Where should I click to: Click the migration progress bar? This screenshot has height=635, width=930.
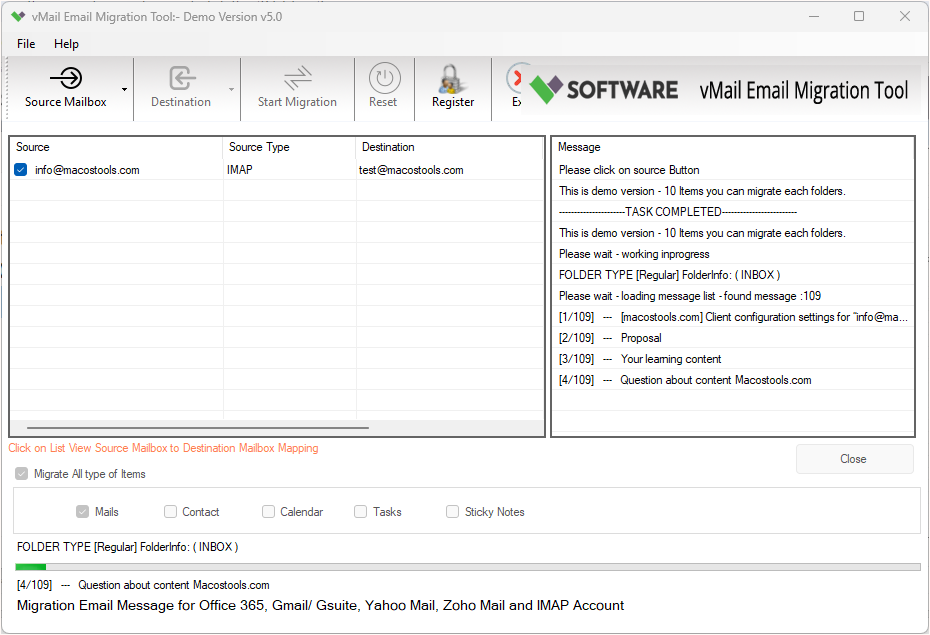(468, 567)
